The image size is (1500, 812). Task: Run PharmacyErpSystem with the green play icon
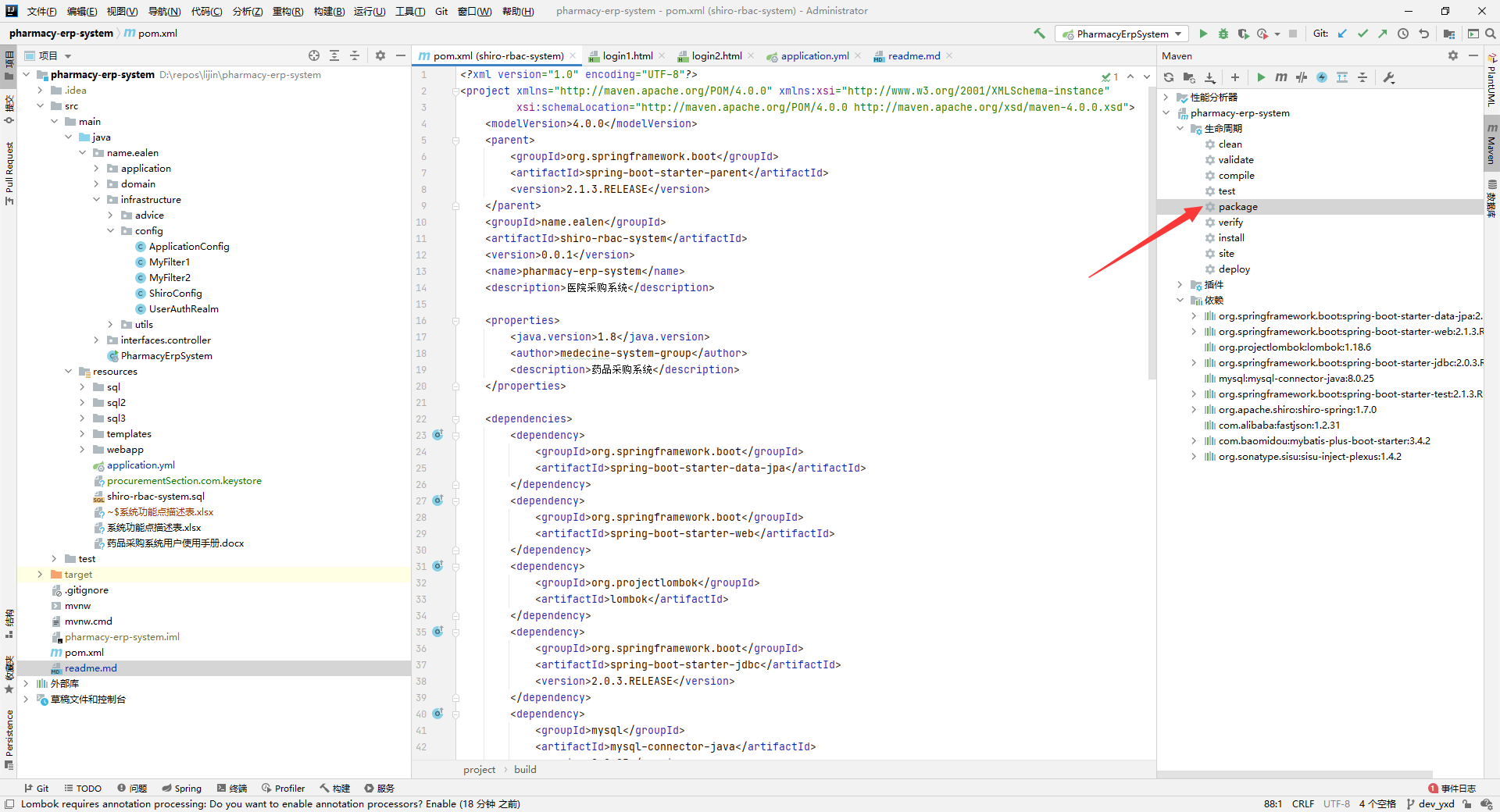[x=1203, y=34]
